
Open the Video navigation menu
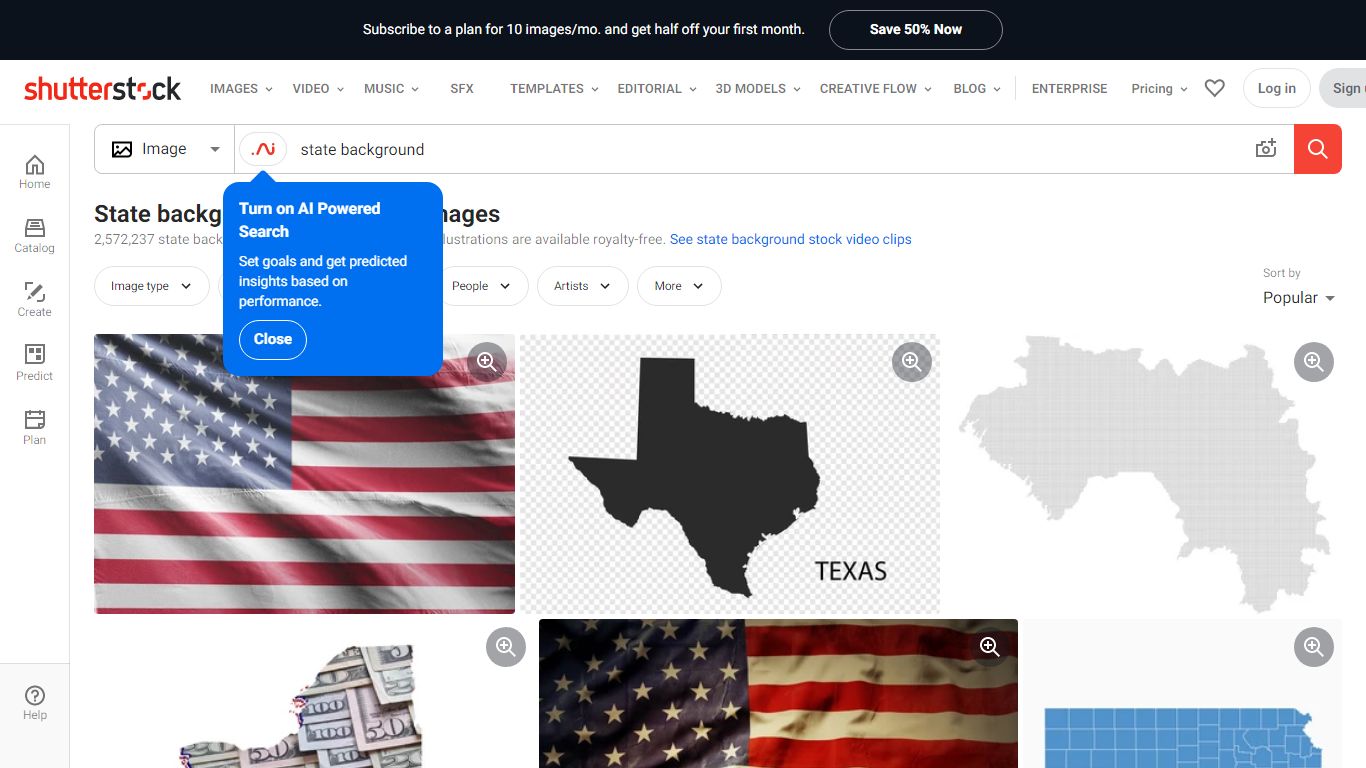click(318, 88)
